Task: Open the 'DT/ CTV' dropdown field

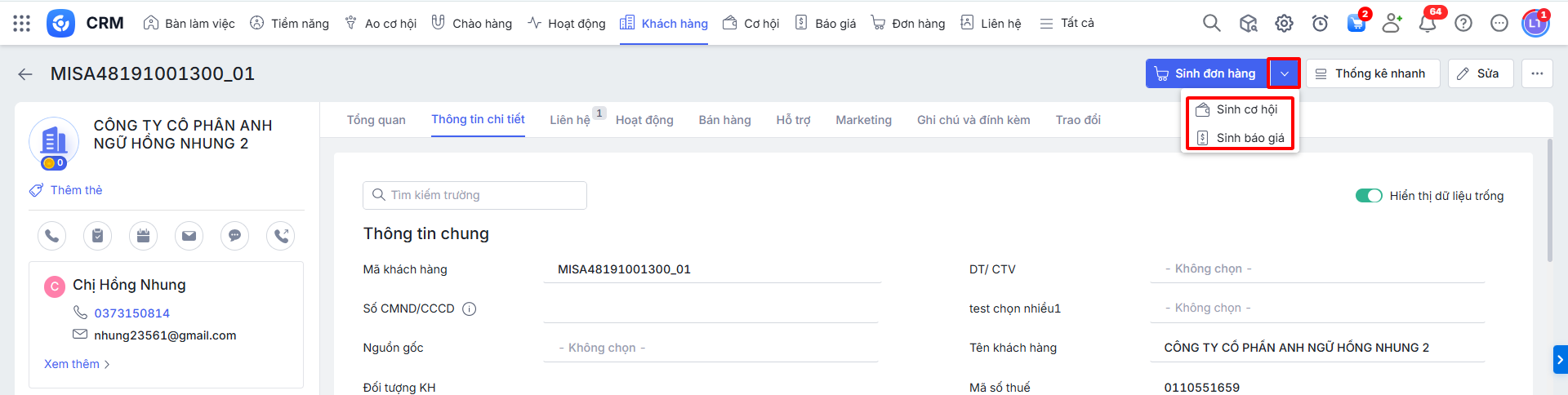Action: click(x=1316, y=269)
